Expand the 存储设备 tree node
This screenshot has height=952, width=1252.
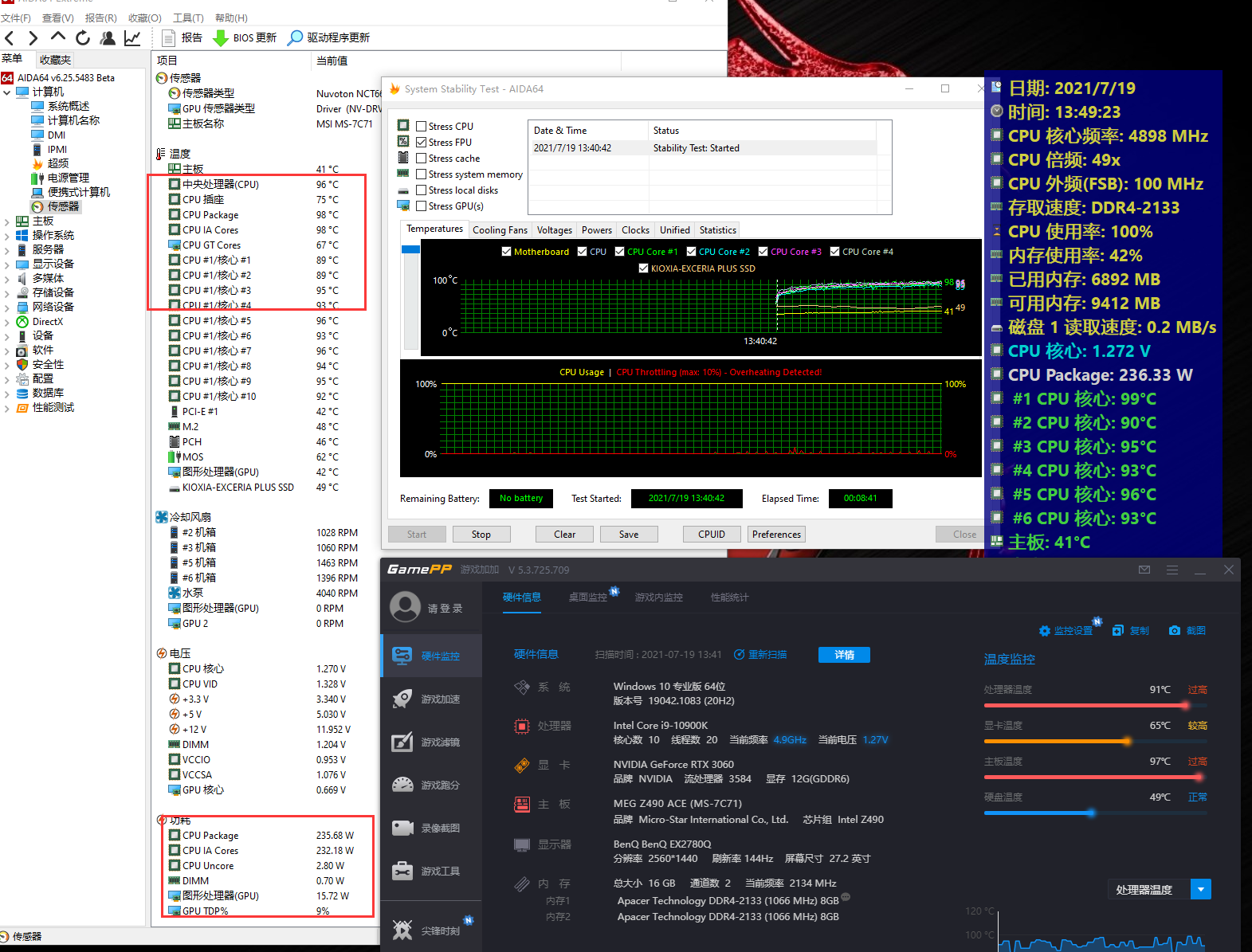(7, 293)
